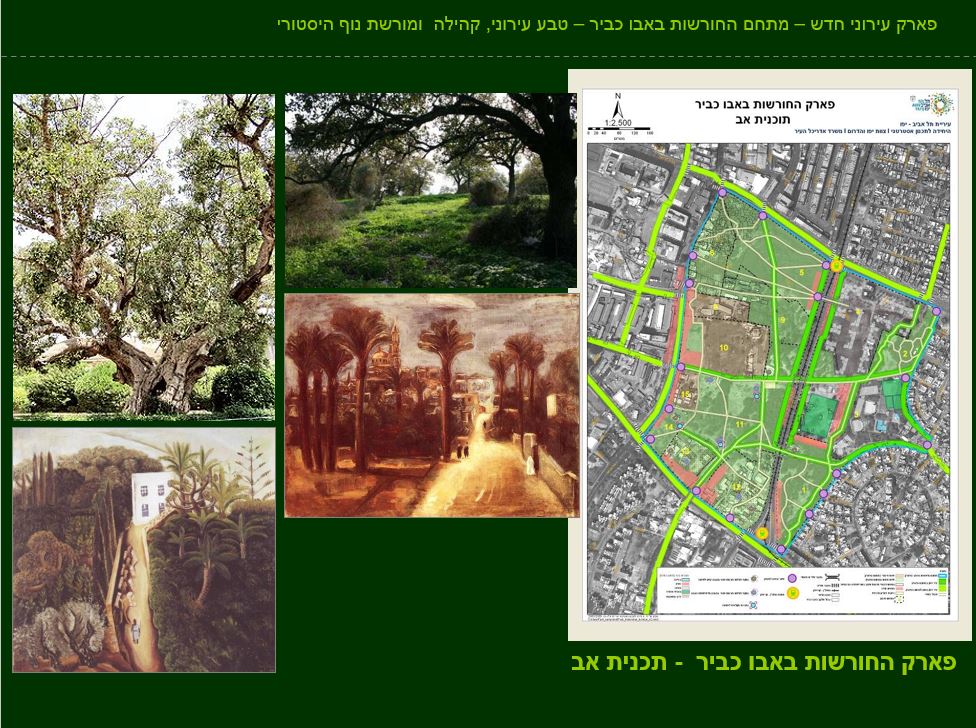Select zone marker numbered 5 on the map
Screen dimensions: 976x728
(x=802, y=271)
